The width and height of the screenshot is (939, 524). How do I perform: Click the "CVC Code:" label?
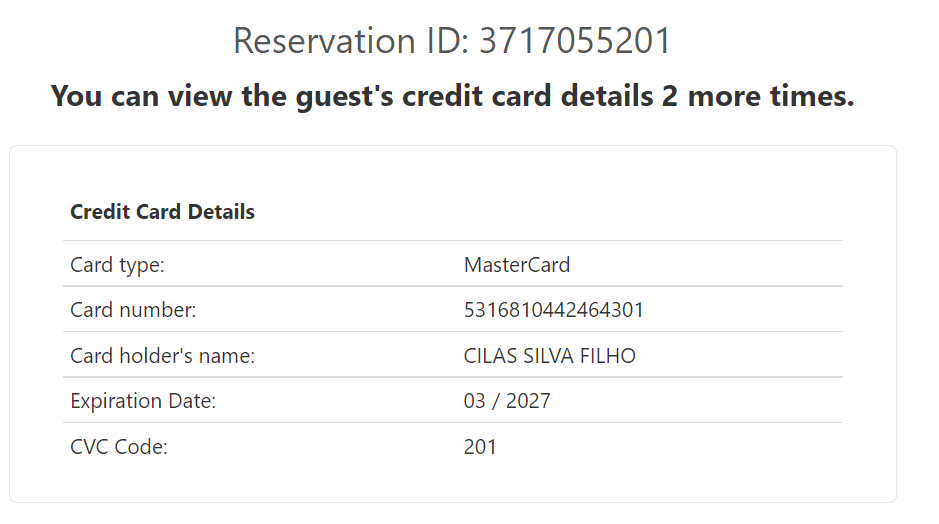(119, 447)
